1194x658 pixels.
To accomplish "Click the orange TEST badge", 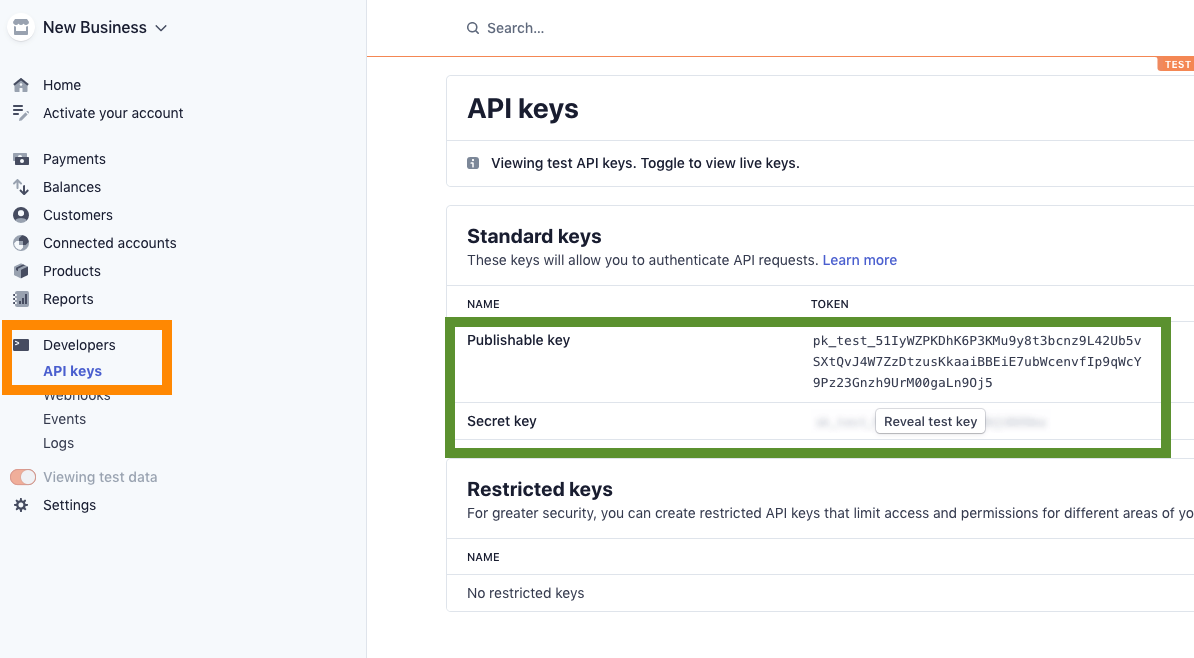I will pos(1176,65).
